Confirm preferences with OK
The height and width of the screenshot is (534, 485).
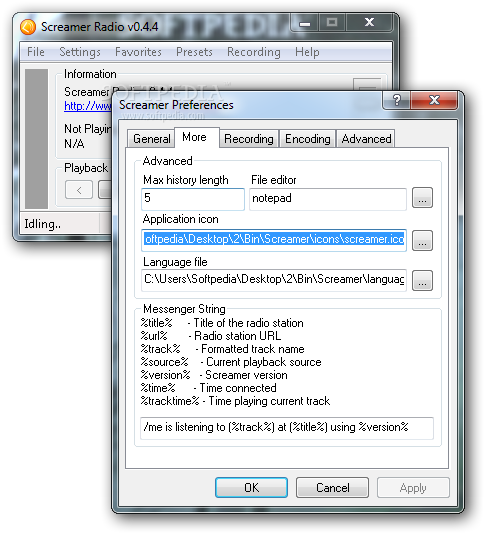(251, 488)
